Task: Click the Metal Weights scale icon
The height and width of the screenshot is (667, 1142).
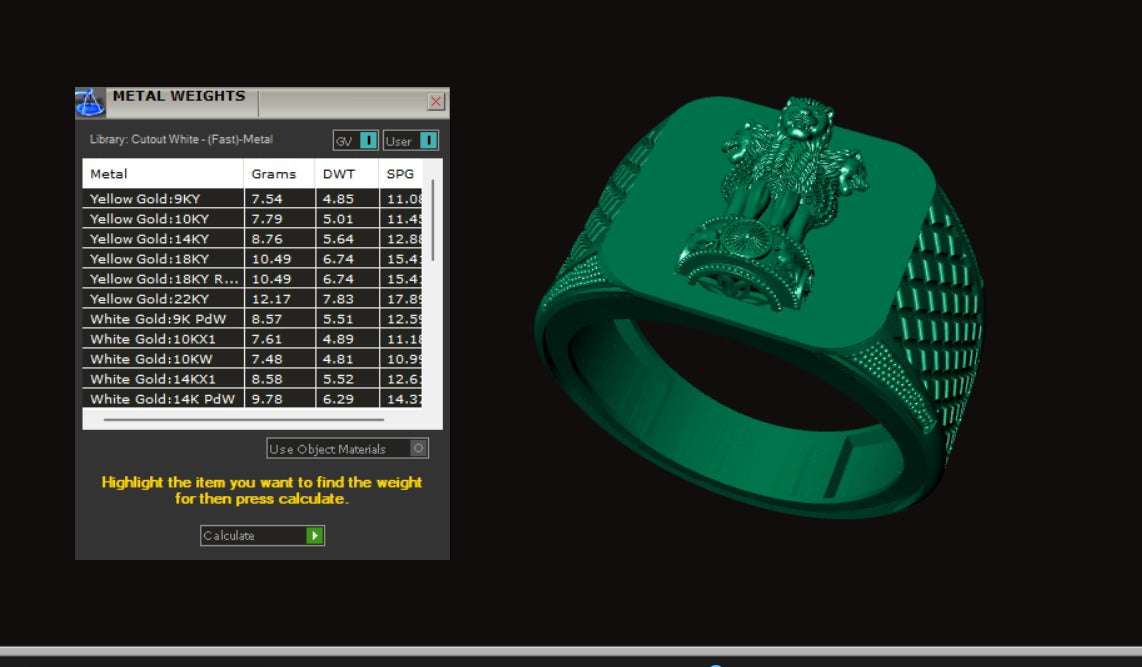Action: coord(90,103)
